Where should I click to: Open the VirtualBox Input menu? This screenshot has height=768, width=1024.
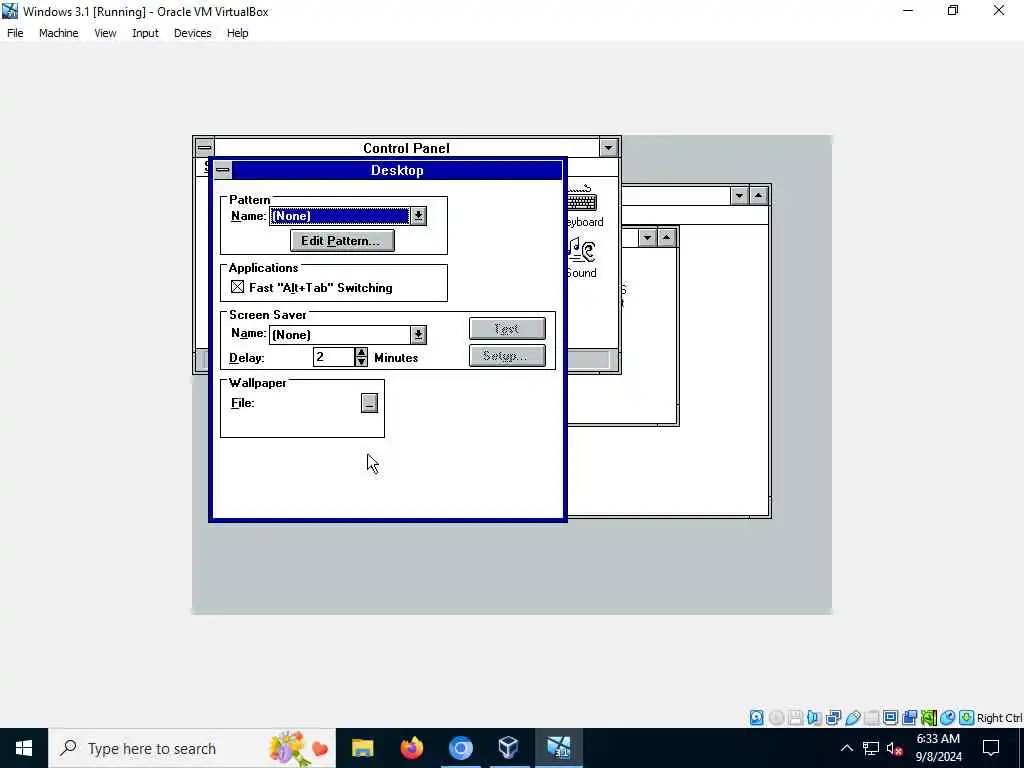145,33
